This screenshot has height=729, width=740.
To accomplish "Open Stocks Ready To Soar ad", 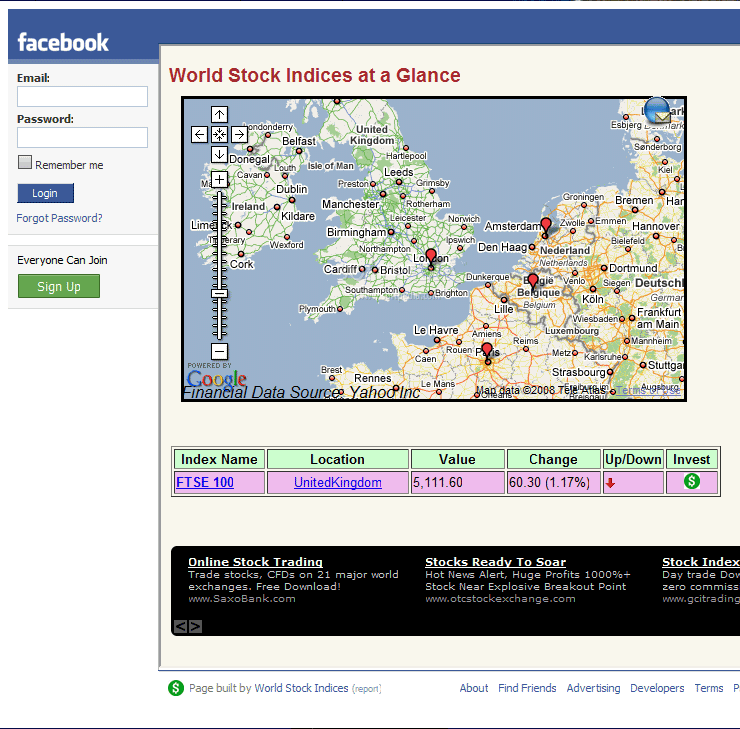I will click(496, 561).
